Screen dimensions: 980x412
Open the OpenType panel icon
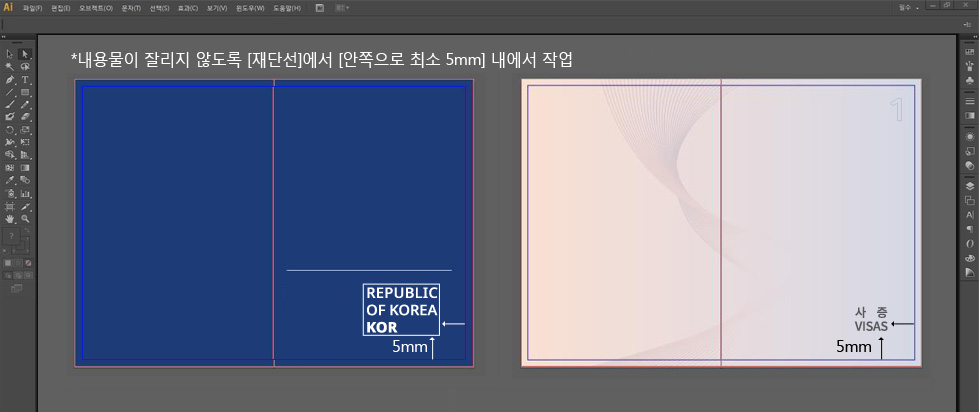tap(969, 243)
